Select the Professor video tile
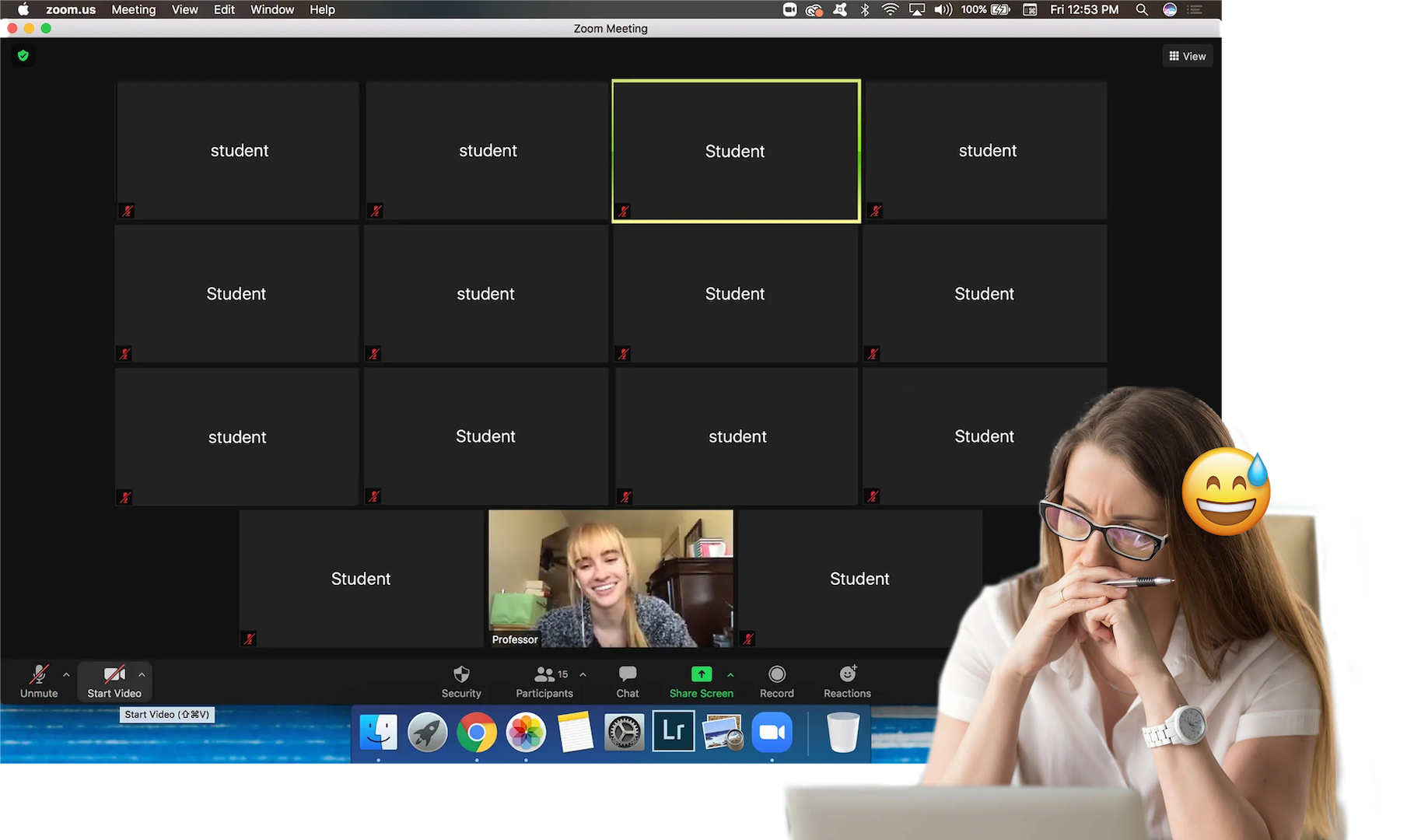The image size is (1428, 840). (x=611, y=578)
